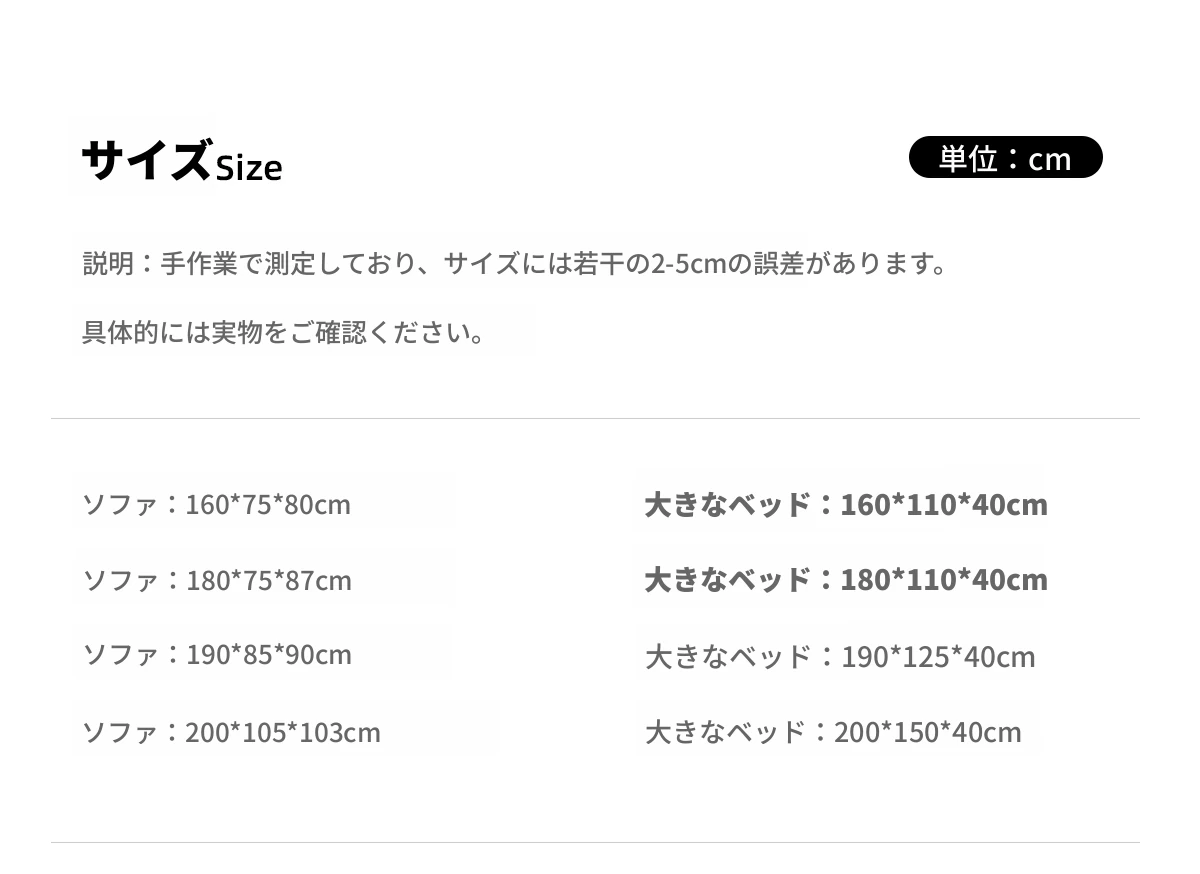
Task: Click the word Size next to サイズ
Action: tap(249, 168)
